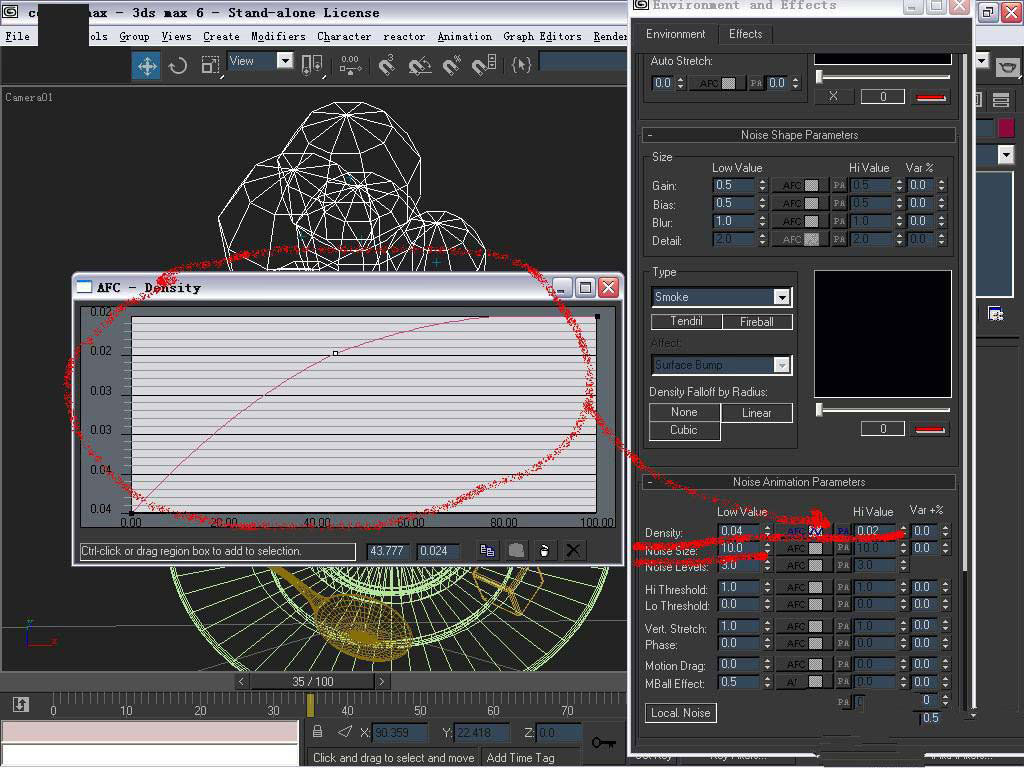
Task: Click the Add Time Tag field
Action: tap(520, 757)
